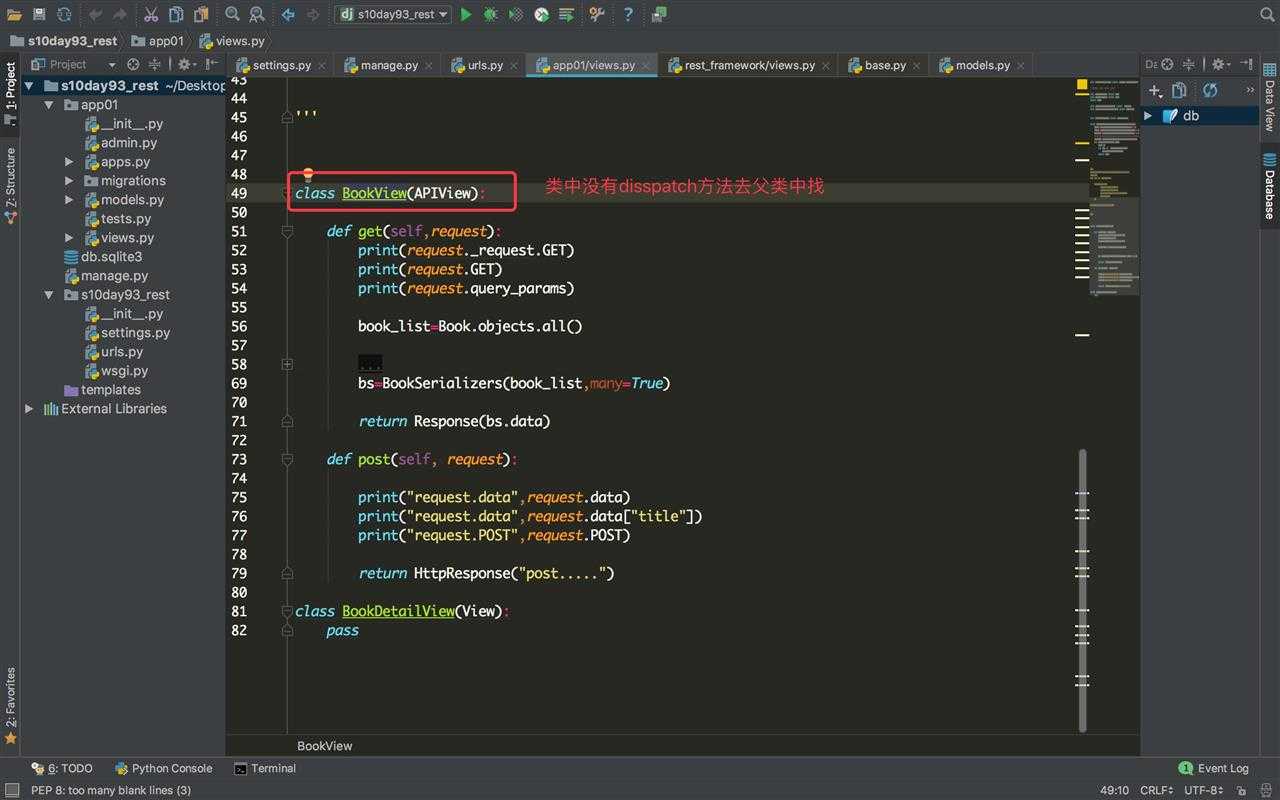The image size is (1280, 800).
Task: Toggle tool window bars using the bottom-left corner icon
Action: coord(10,790)
